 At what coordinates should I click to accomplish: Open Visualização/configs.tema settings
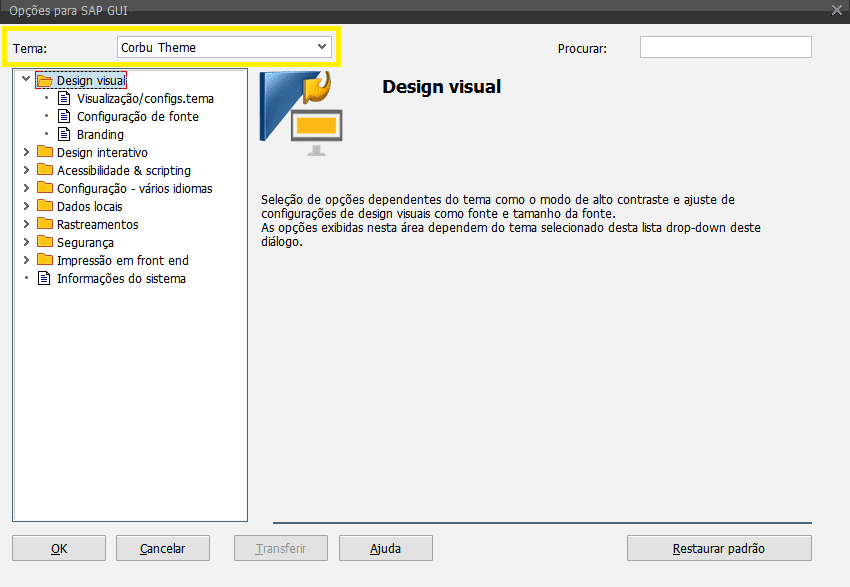click(145, 99)
